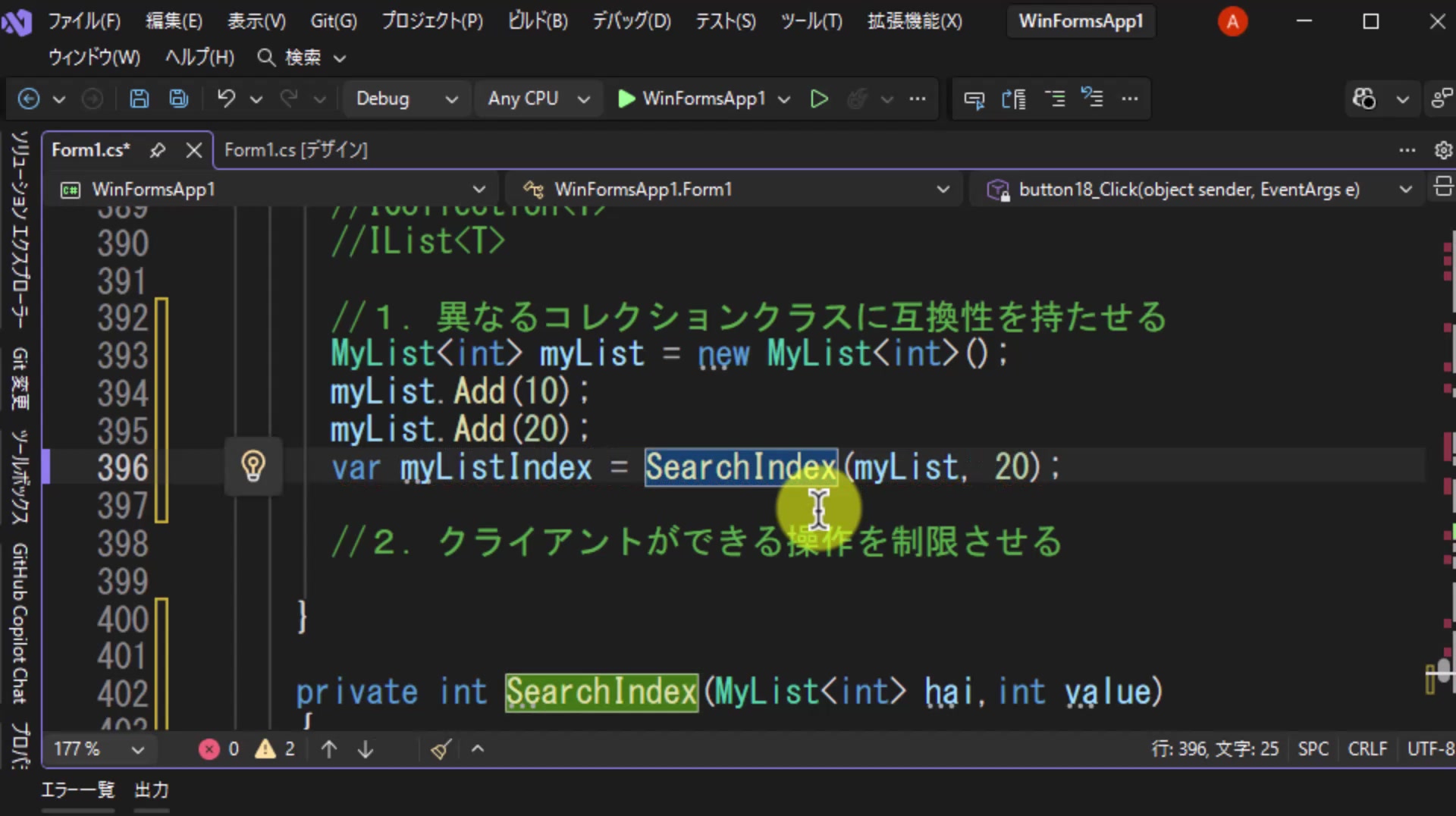
Task: Open the 177 % zoom level dropdown
Action: pyautogui.click(x=99, y=749)
